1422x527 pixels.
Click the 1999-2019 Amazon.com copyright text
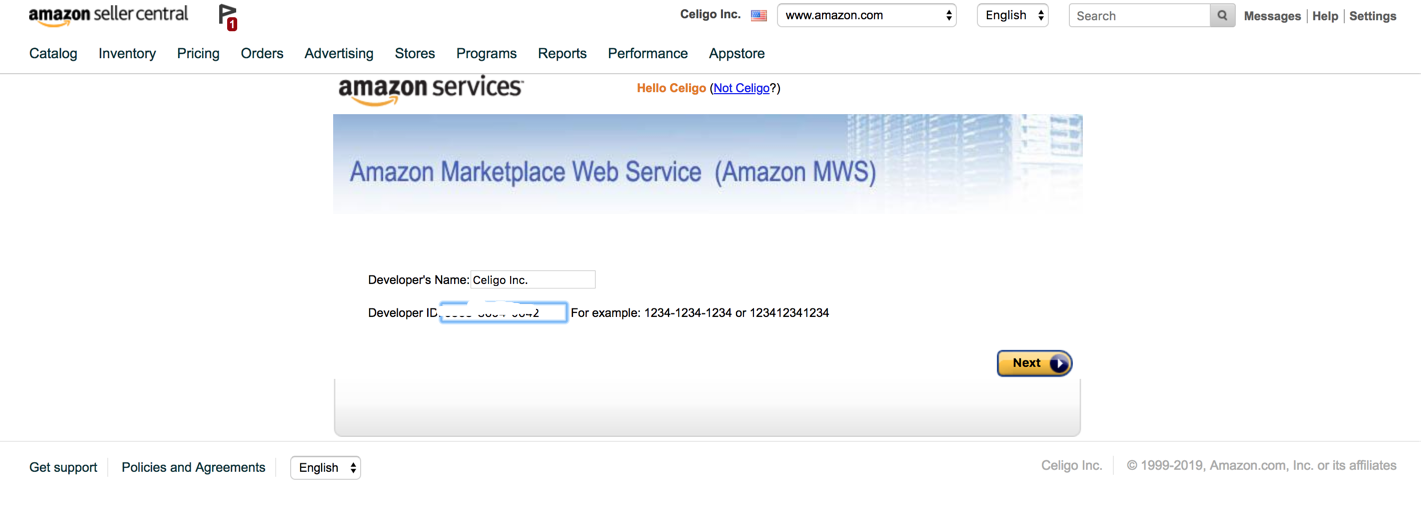1262,466
